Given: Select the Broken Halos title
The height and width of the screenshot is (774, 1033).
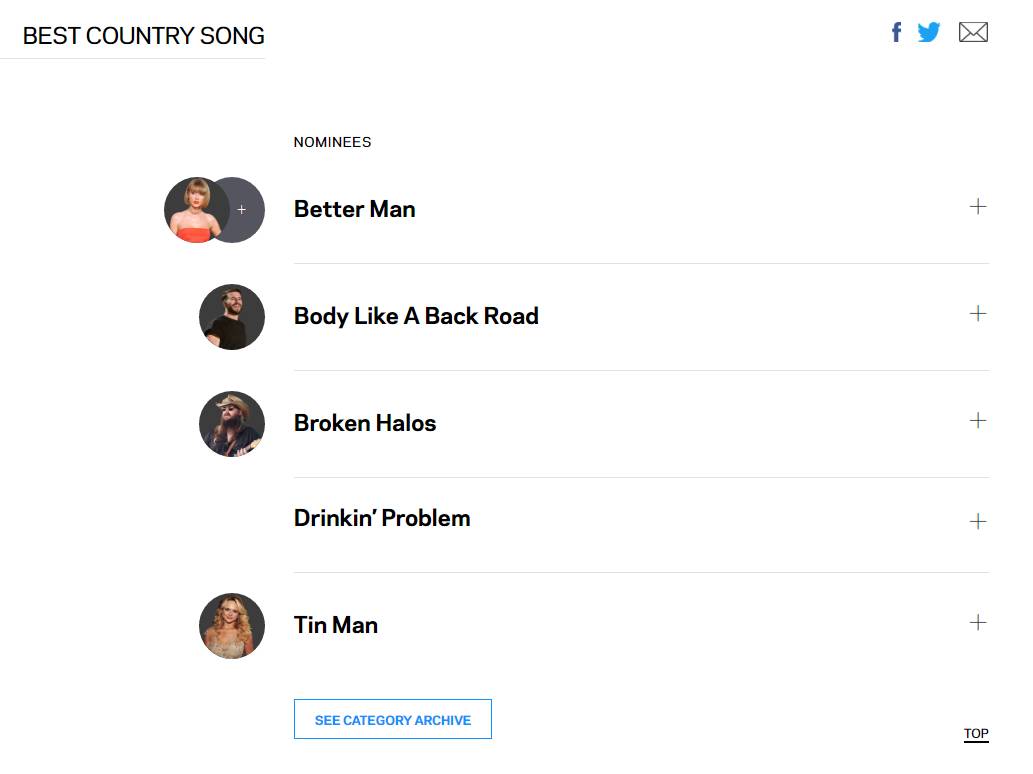Looking at the screenshot, I should tap(365, 423).
